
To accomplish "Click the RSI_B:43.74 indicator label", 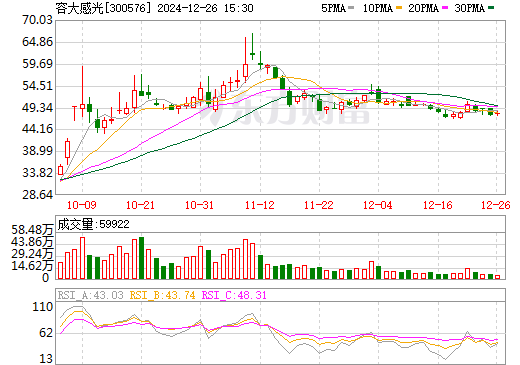I will [x=162, y=295].
